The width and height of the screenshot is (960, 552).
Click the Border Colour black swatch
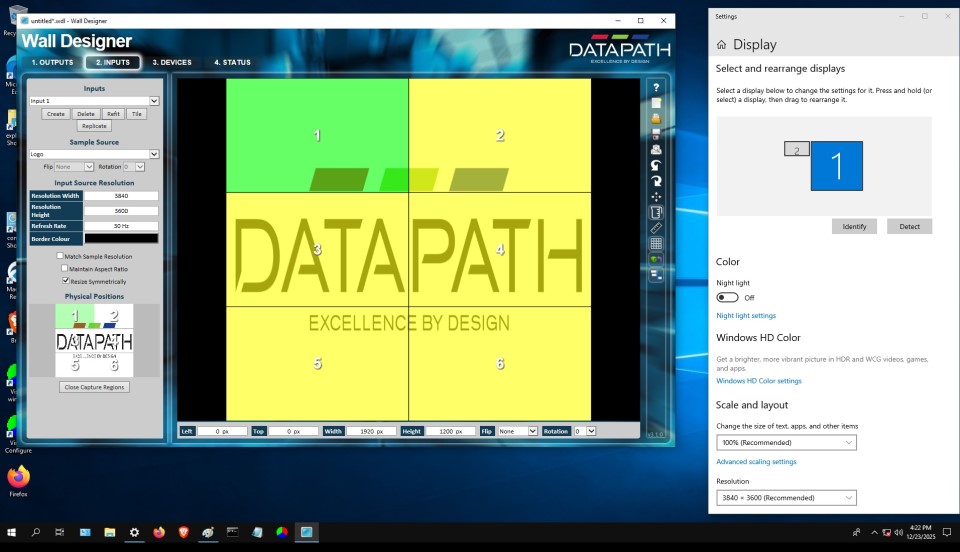tap(120, 238)
